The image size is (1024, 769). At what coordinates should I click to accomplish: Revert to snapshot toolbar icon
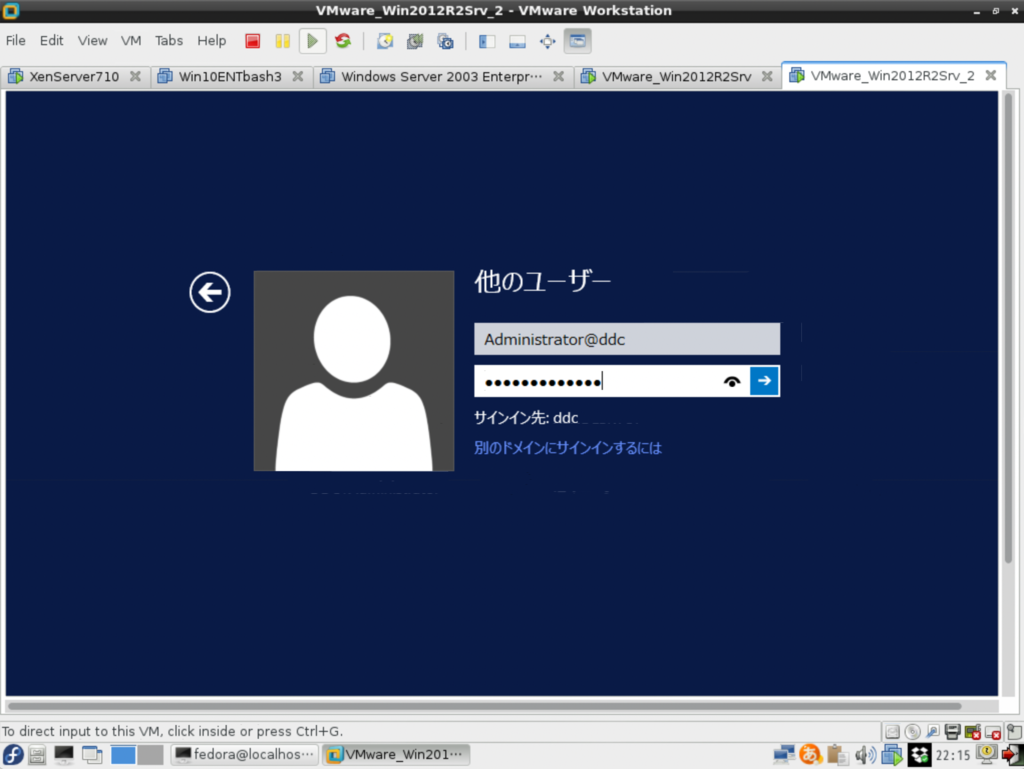[415, 41]
